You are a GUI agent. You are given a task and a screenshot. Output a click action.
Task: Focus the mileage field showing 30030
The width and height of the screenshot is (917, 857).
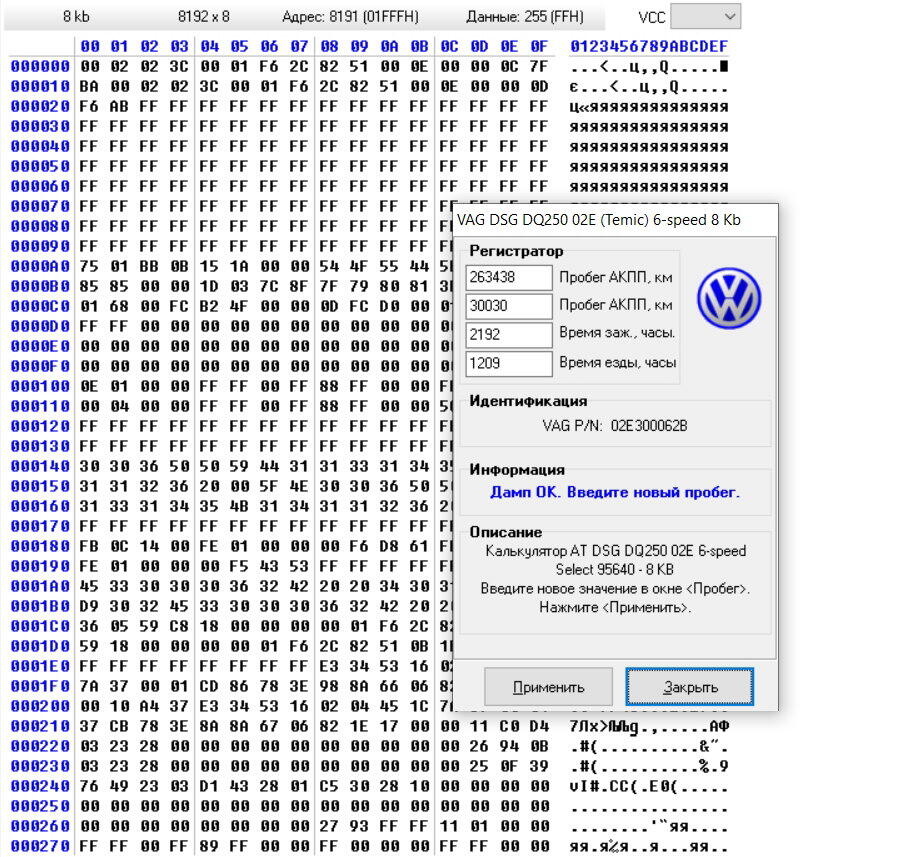click(509, 306)
